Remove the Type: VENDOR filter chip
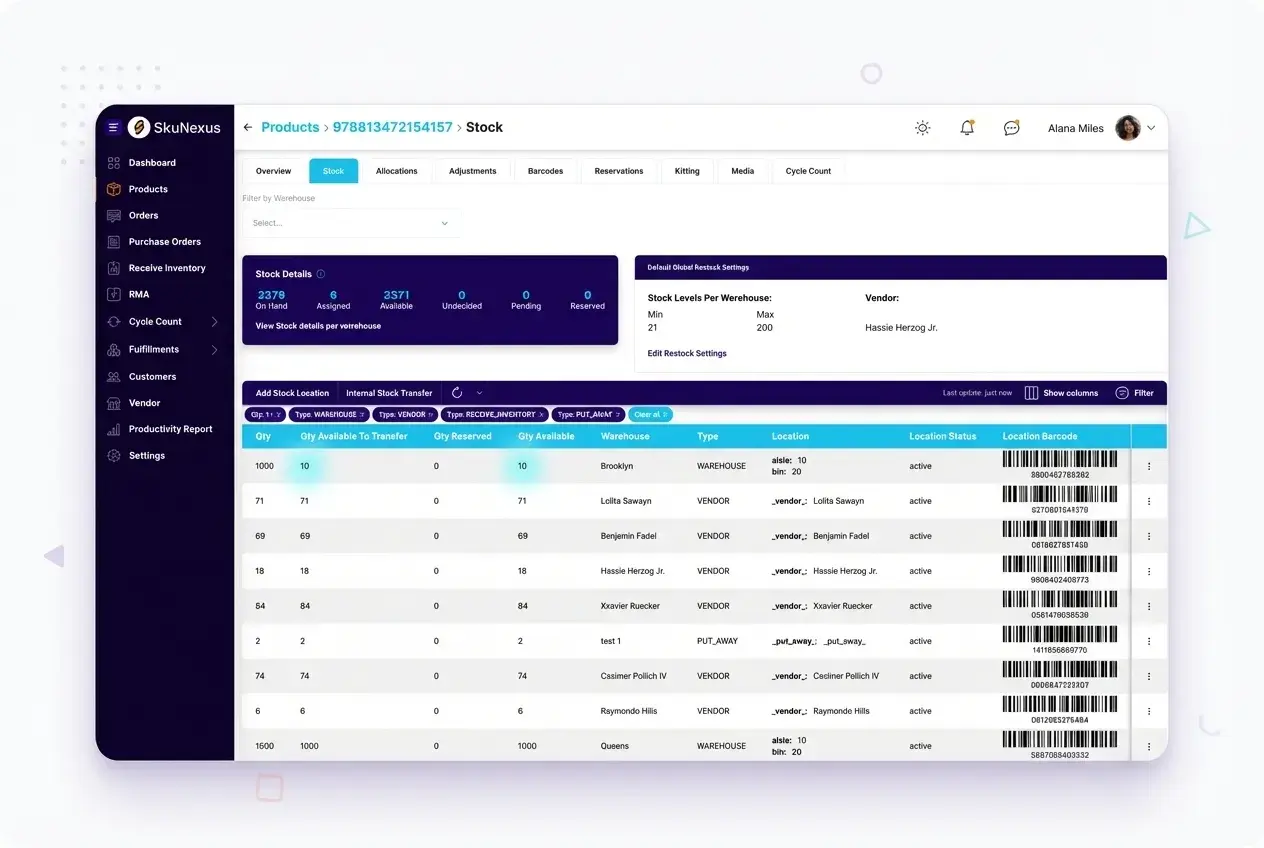Image resolution: width=1264 pixels, height=848 pixels. (x=428, y=414)
